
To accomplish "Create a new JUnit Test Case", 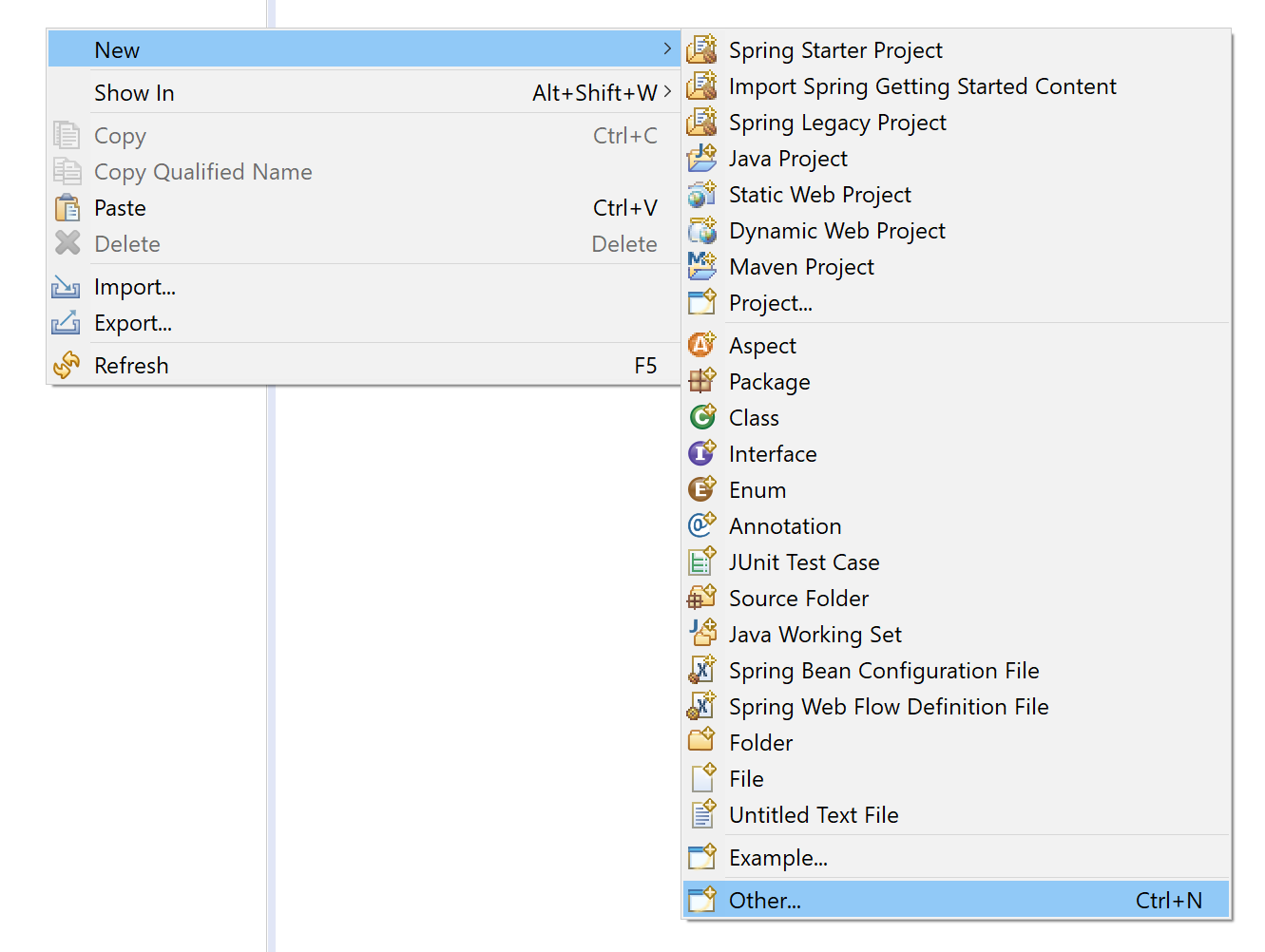I will (x=956, y=562).
